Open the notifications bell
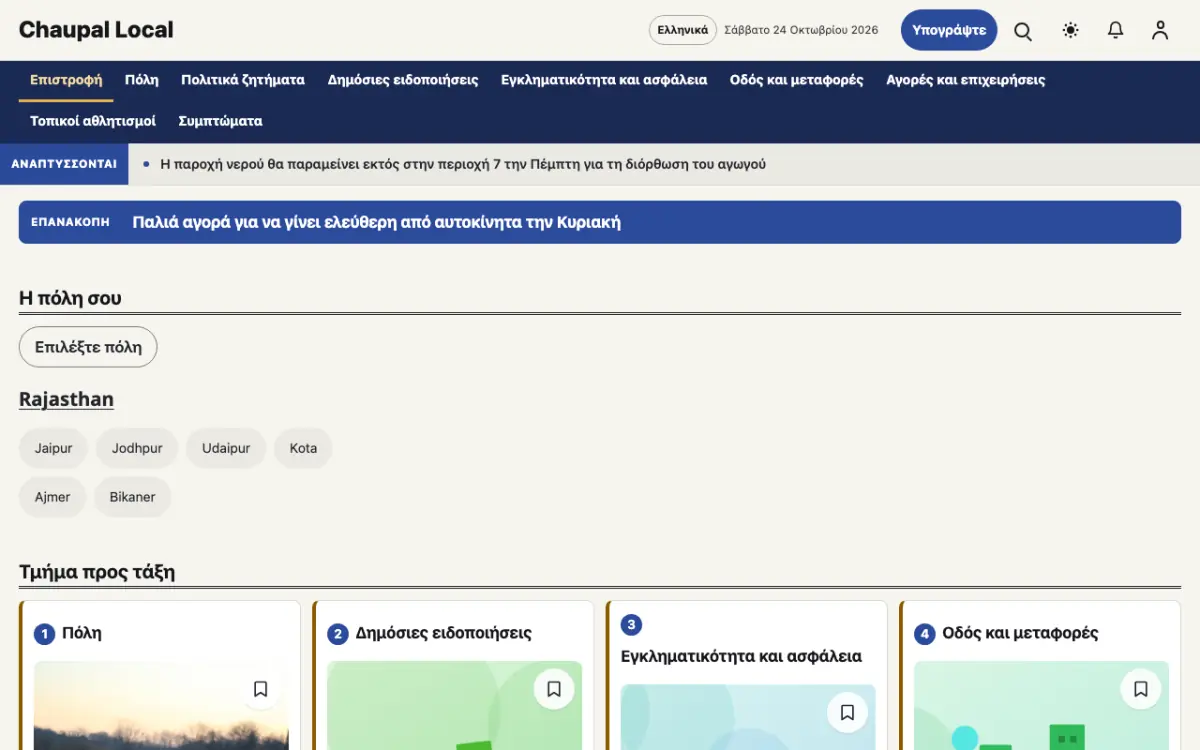The image size is (1200, 750). click(1116, 30)
